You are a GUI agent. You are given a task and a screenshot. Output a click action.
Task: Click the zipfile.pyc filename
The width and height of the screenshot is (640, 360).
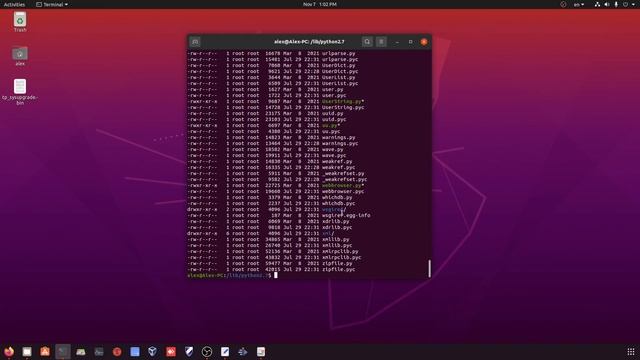338,269
